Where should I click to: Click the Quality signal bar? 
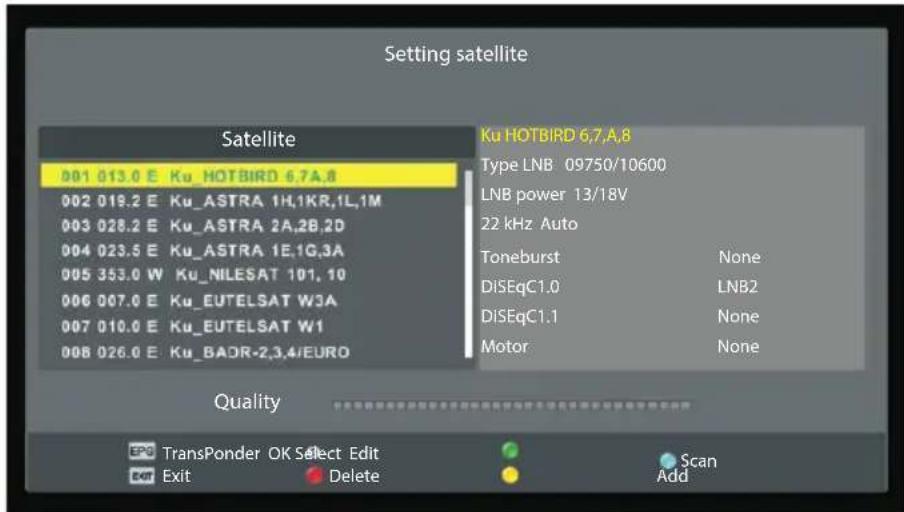(x=512, y=406)
